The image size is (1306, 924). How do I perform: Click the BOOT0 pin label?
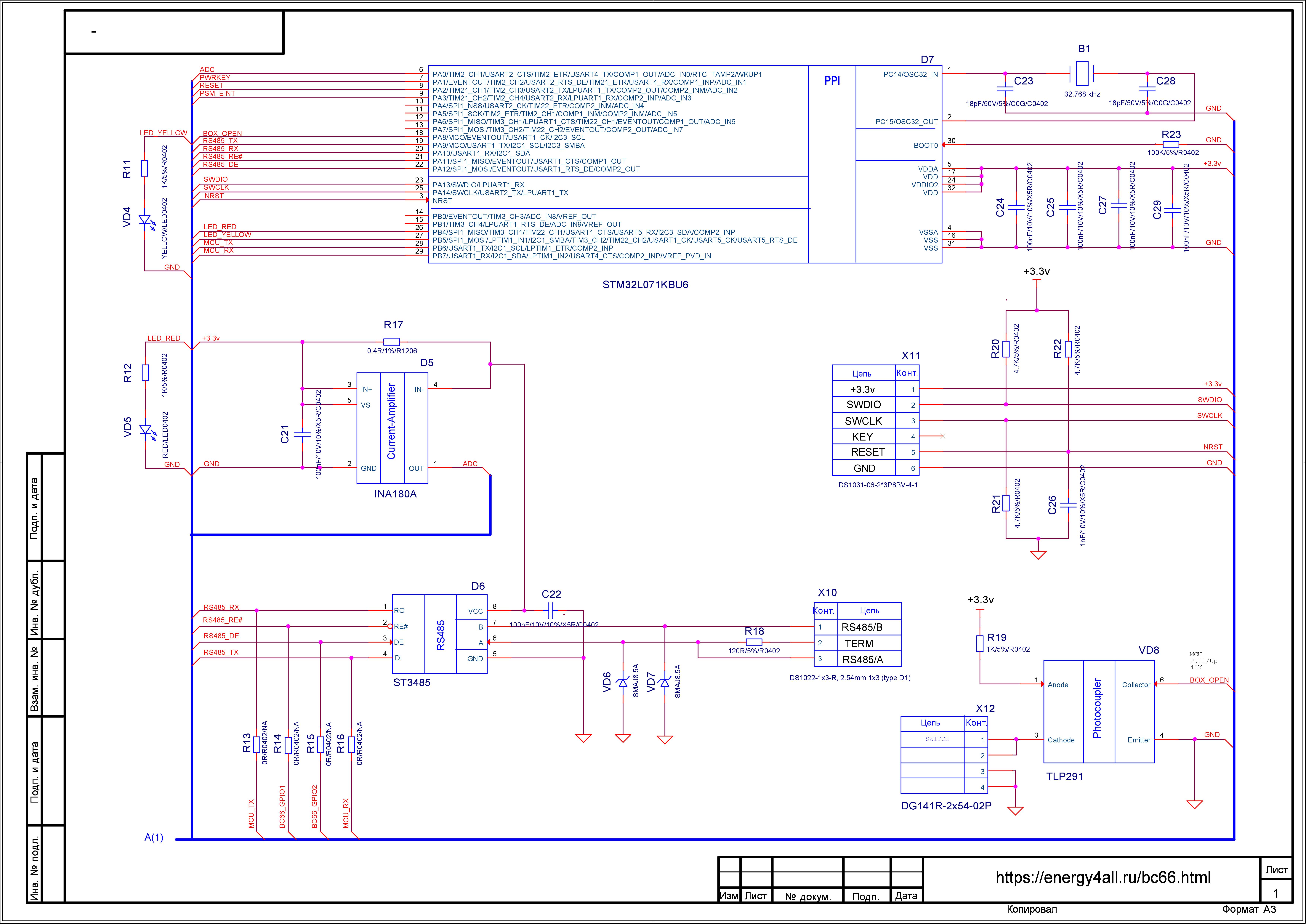[926, 146]
